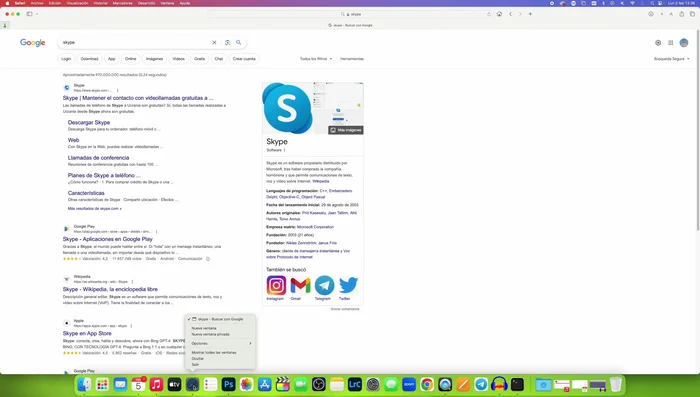The height and width of the screenshot is (397, 700).
Task: Open sidebar dropdown arrow in Safari toolbar
Action: click(37, 14)
